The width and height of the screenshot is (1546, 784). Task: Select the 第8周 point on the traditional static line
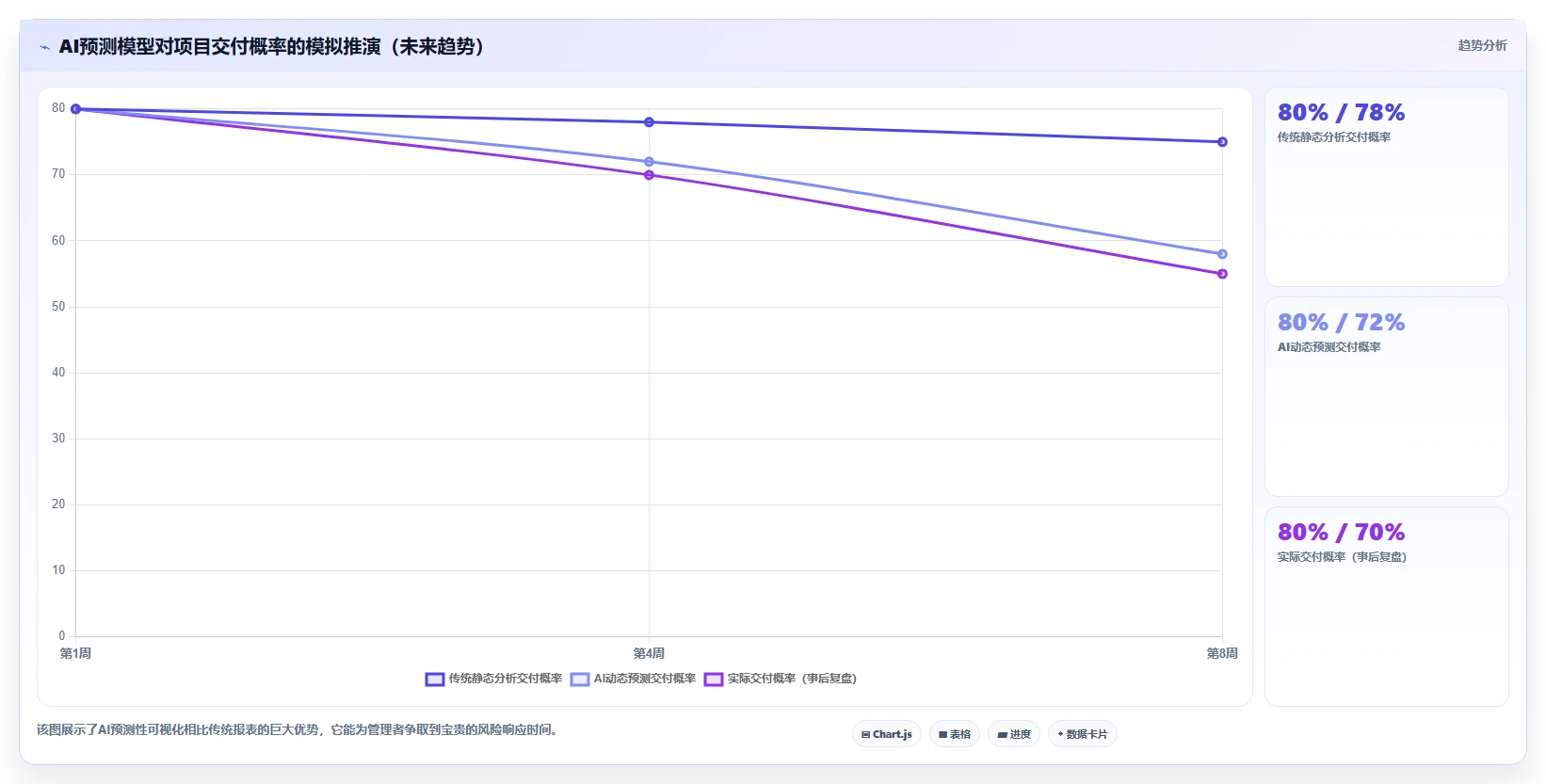click(1222, 142)
